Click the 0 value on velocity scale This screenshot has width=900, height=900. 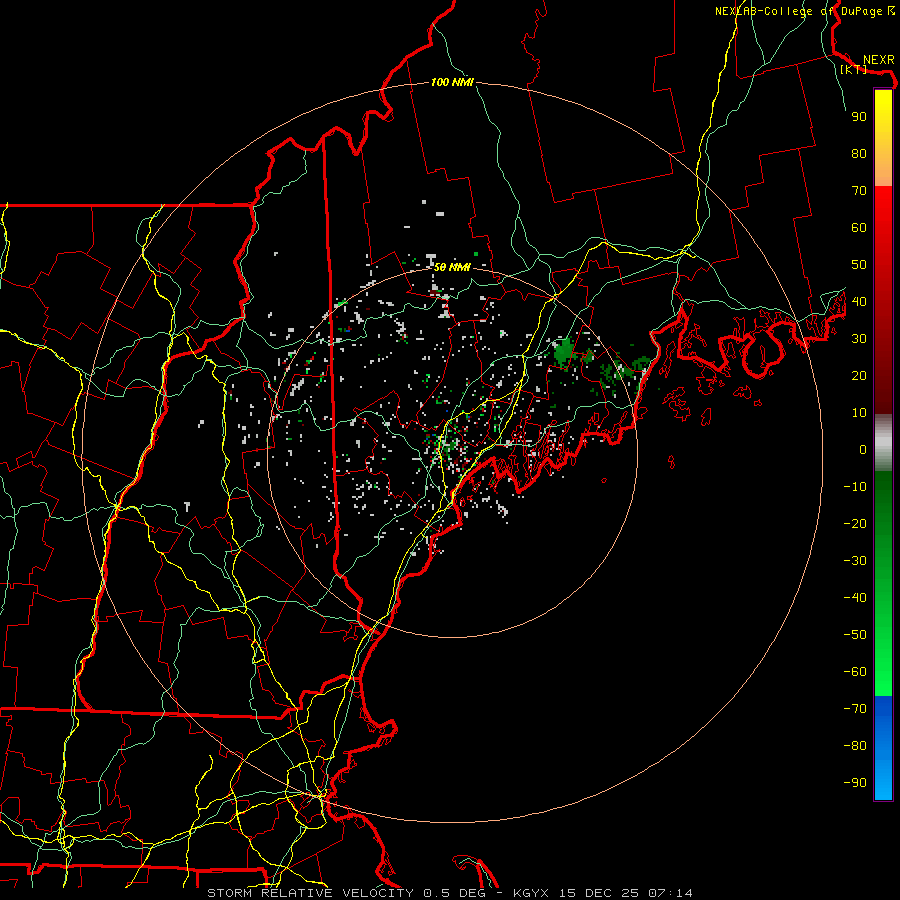click(863, 450)
